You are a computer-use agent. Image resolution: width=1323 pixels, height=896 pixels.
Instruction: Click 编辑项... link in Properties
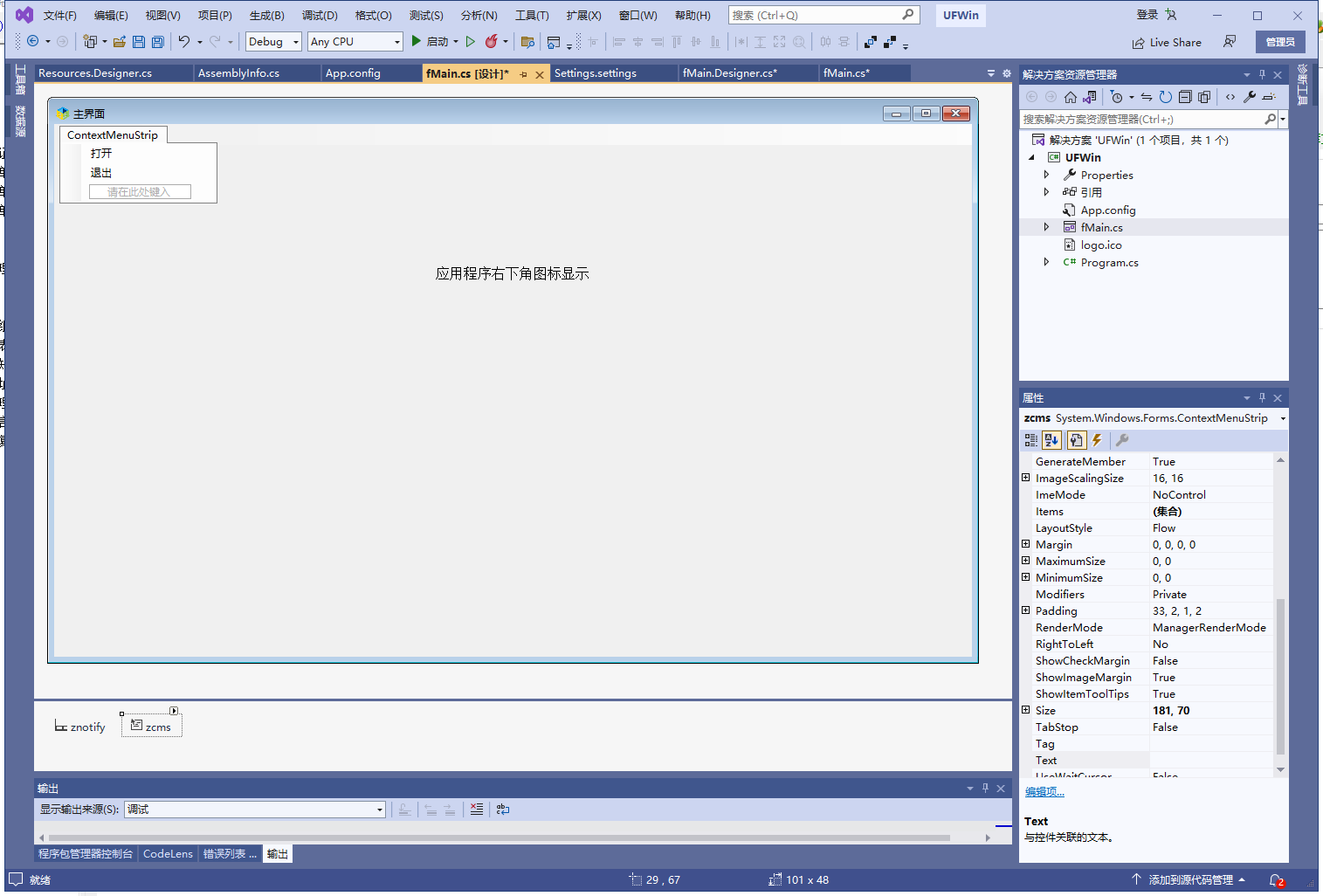coord(1044,792)
